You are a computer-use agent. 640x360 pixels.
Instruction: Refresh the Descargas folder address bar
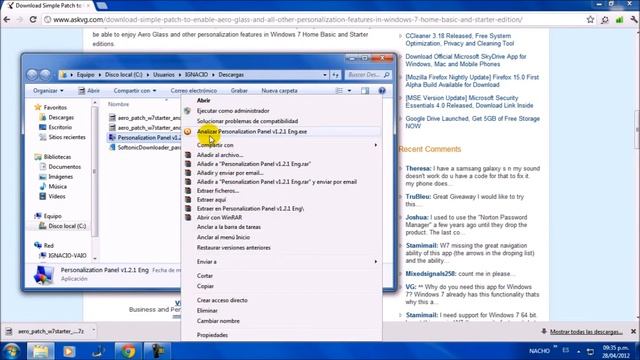point(336,75)
